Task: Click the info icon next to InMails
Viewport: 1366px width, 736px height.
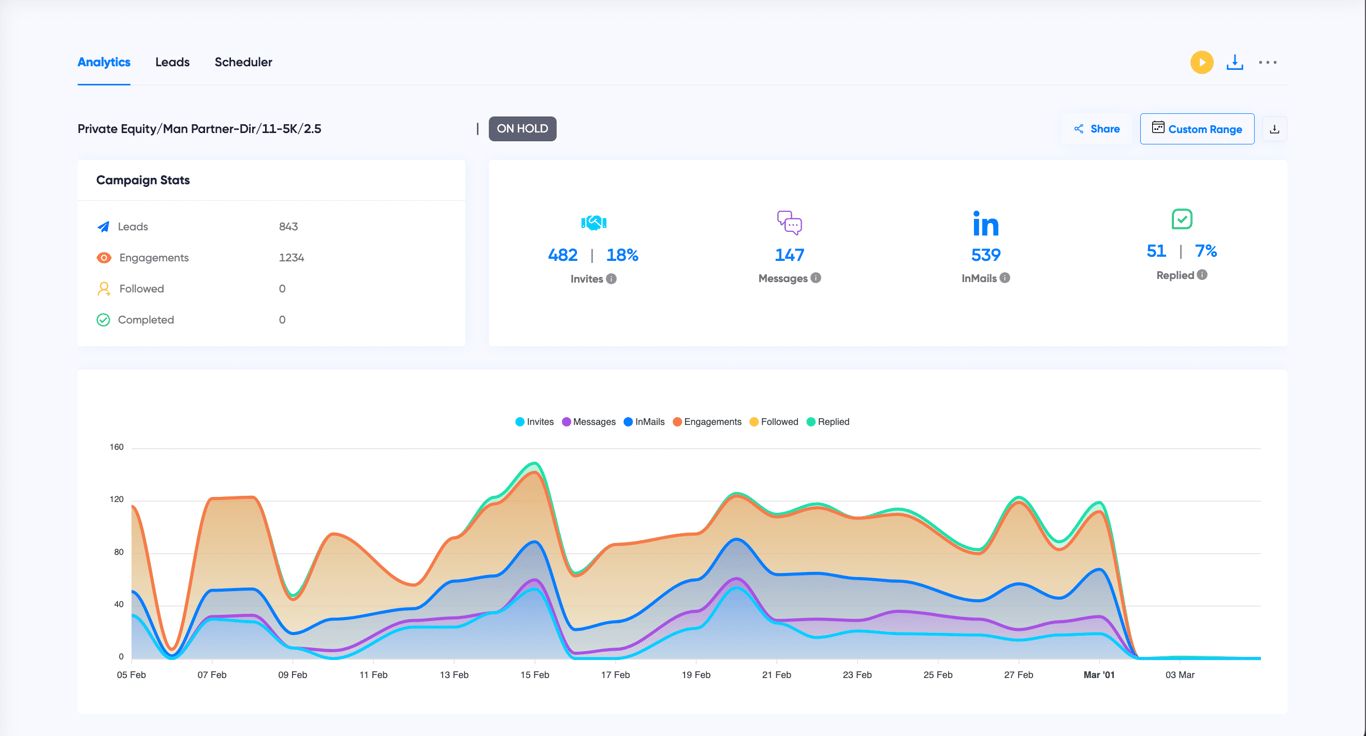Action: (x=1005, y=278)
